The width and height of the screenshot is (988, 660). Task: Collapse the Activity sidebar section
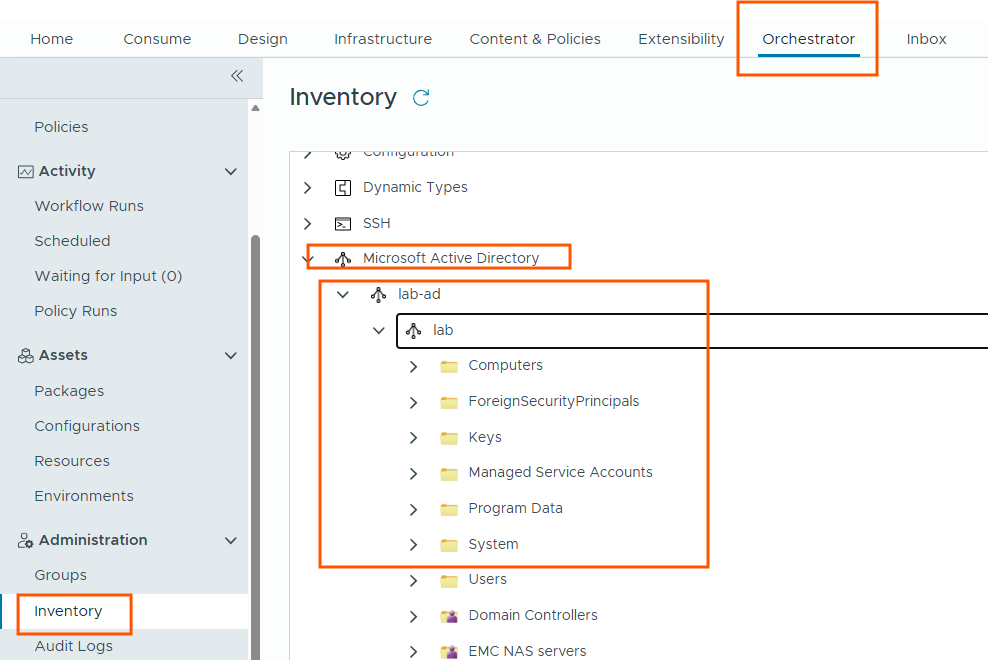click(231, 172)
